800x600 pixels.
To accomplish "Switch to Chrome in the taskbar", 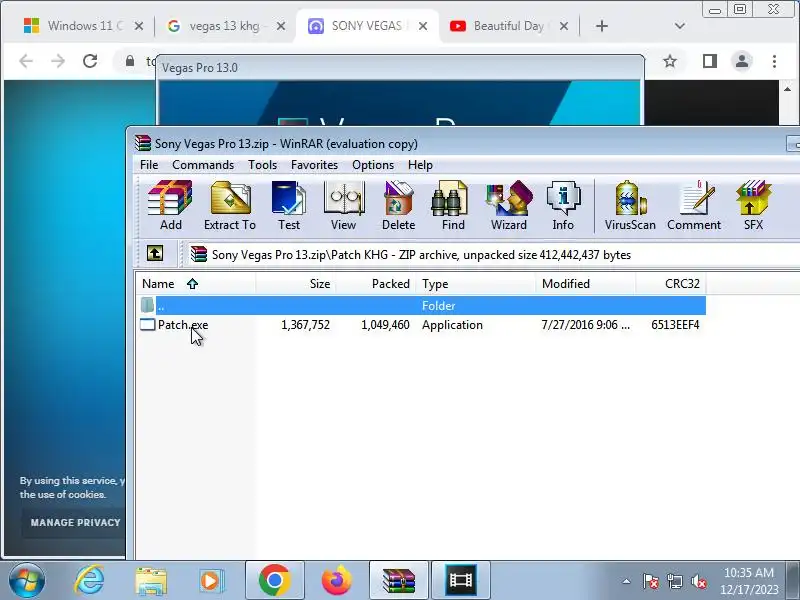I will point(274,580).
